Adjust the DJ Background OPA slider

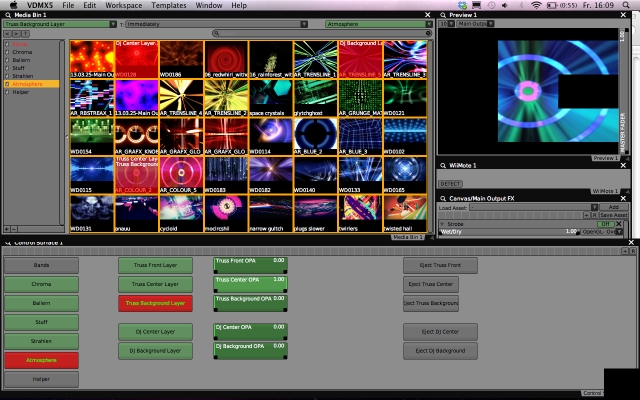click(250, 351)
